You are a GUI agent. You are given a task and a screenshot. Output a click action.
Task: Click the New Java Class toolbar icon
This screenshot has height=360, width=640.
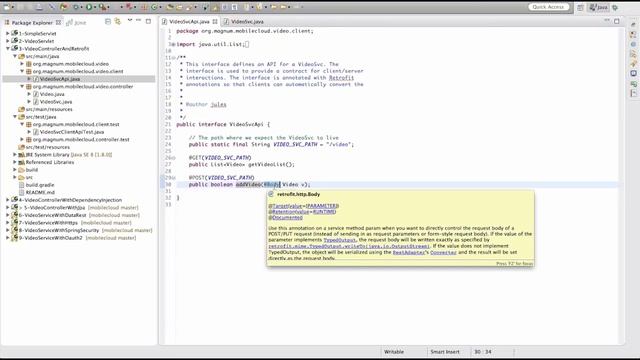coord(154,7)
